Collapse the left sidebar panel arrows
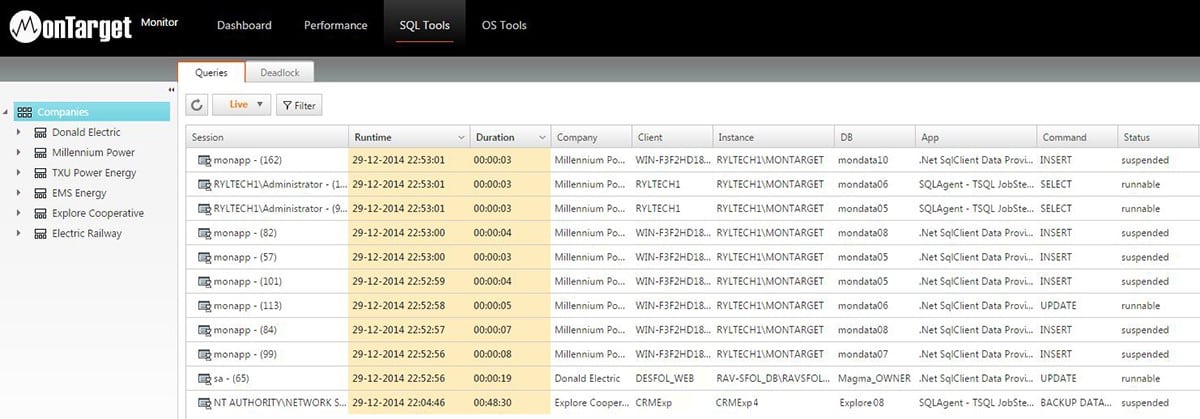Screen dimensions: 1200x419 coord(171,90)
